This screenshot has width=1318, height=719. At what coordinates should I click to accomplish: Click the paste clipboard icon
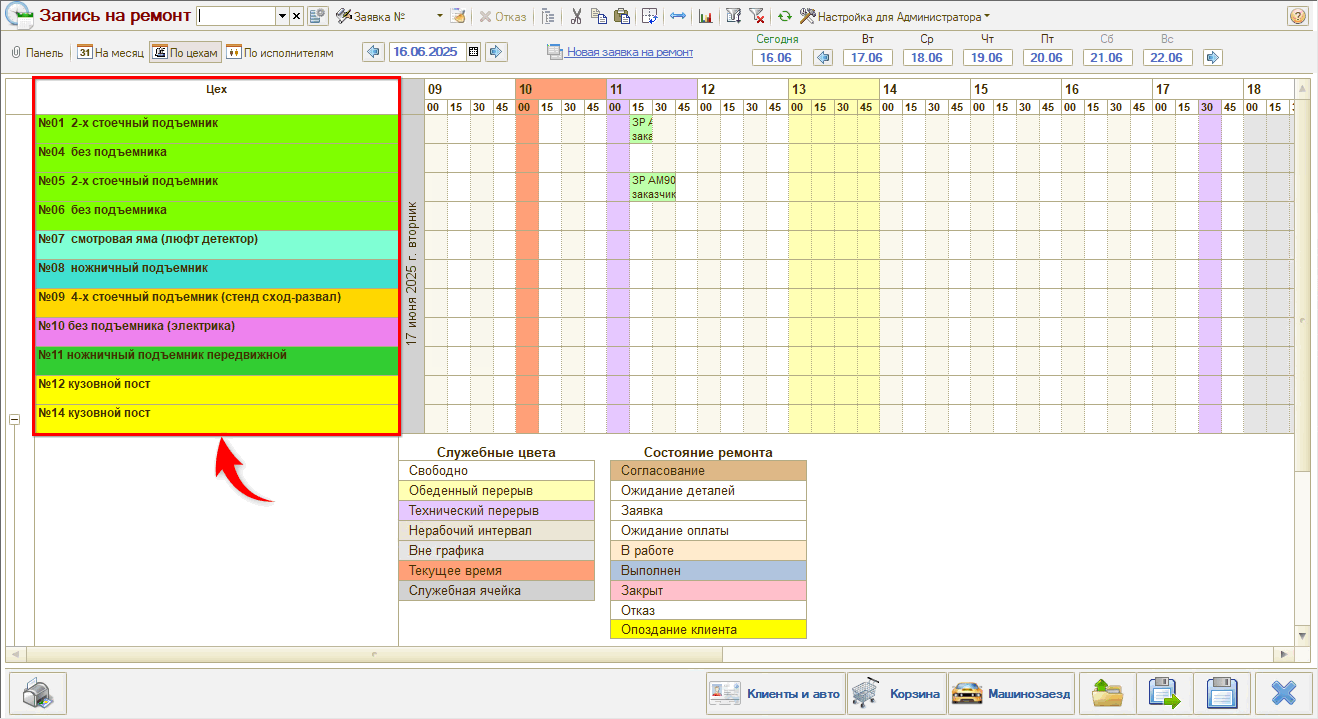(x=622, y=16)
